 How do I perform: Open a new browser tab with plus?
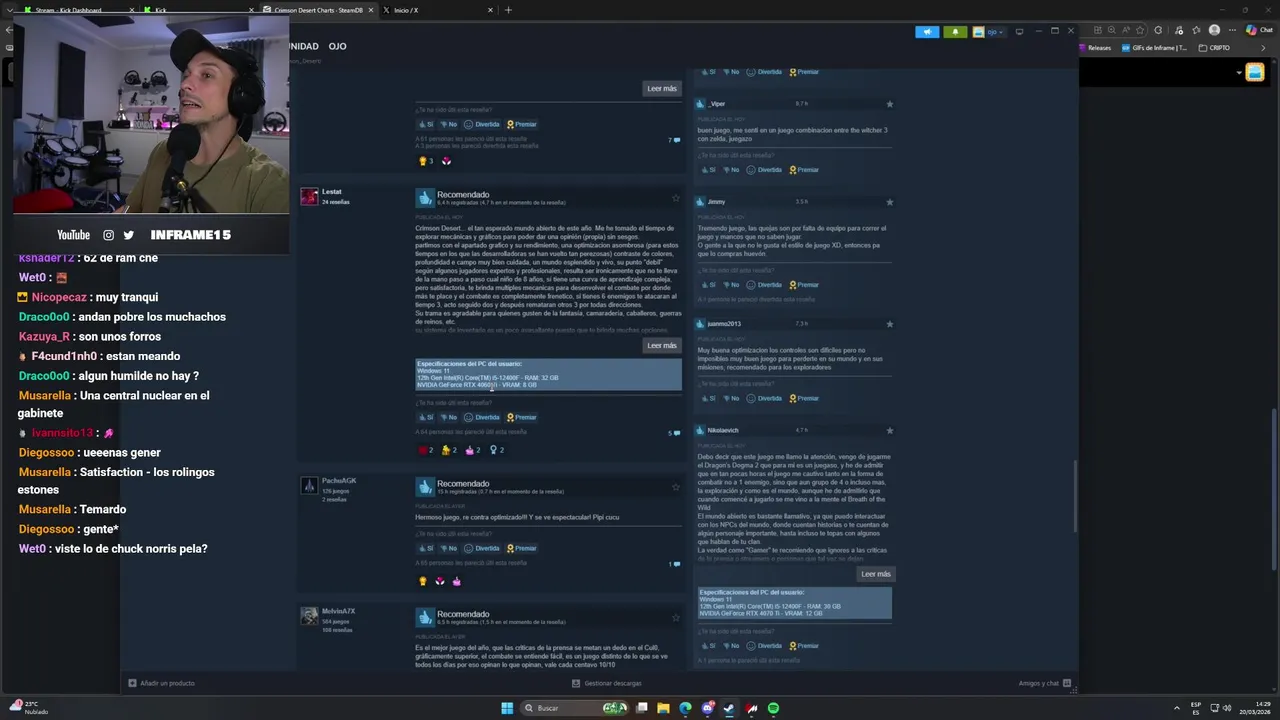click(508, 10)
